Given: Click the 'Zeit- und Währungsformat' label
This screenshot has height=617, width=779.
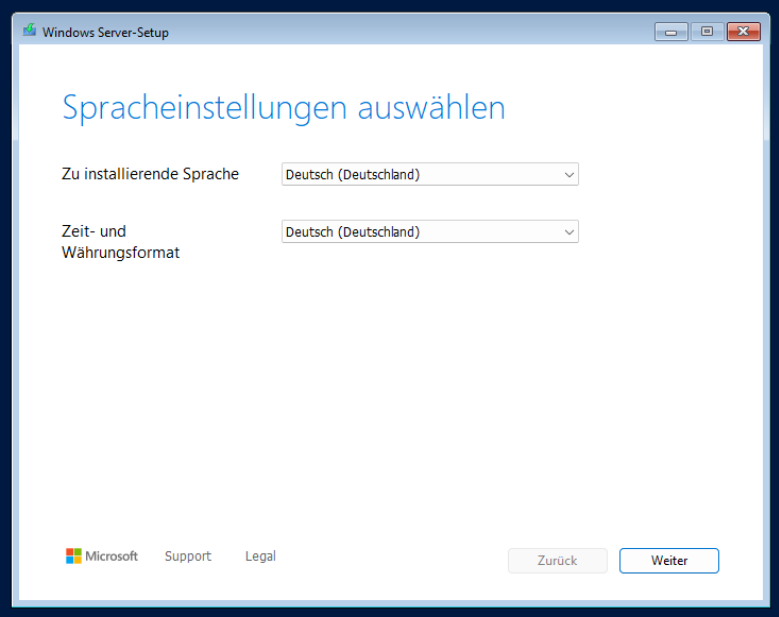Looking at the screenshot, I should [x=120, y=242].
